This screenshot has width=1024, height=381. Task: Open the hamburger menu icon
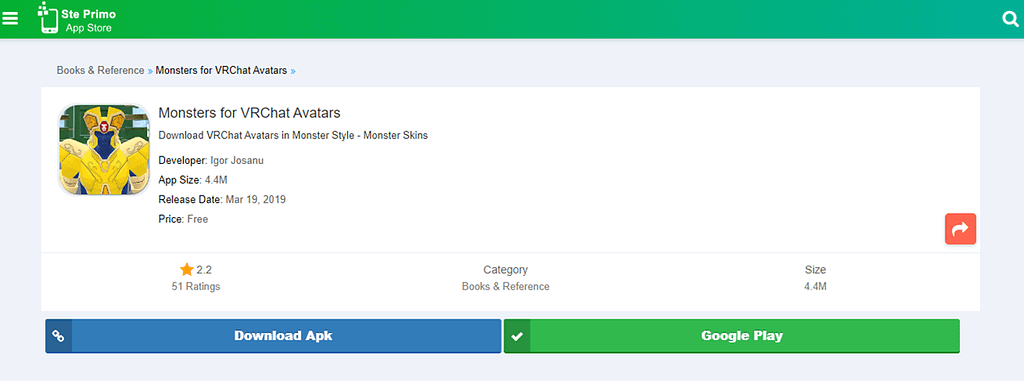pos(10,18)
